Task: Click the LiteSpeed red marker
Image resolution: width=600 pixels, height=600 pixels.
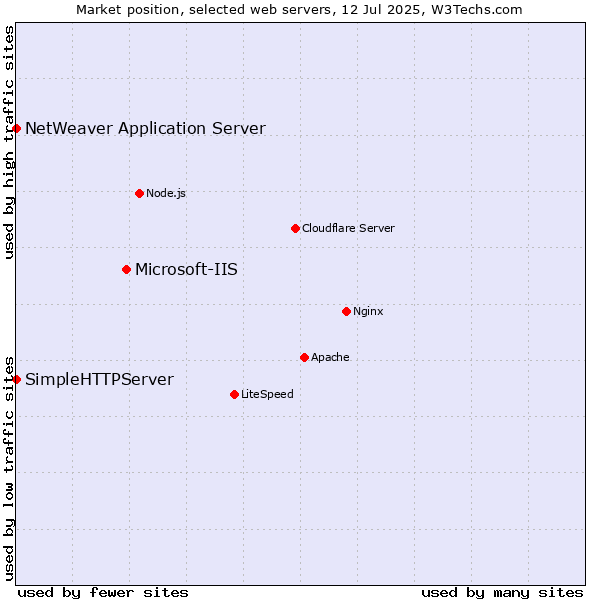Action: (x=235, y=395)
